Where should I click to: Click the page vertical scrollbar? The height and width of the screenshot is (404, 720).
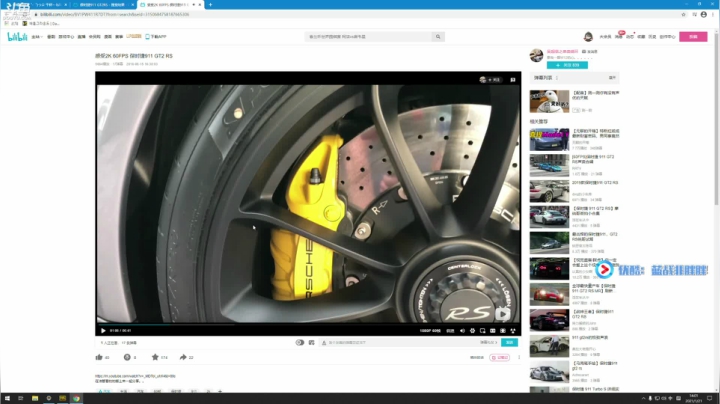(x=717, y=119)
